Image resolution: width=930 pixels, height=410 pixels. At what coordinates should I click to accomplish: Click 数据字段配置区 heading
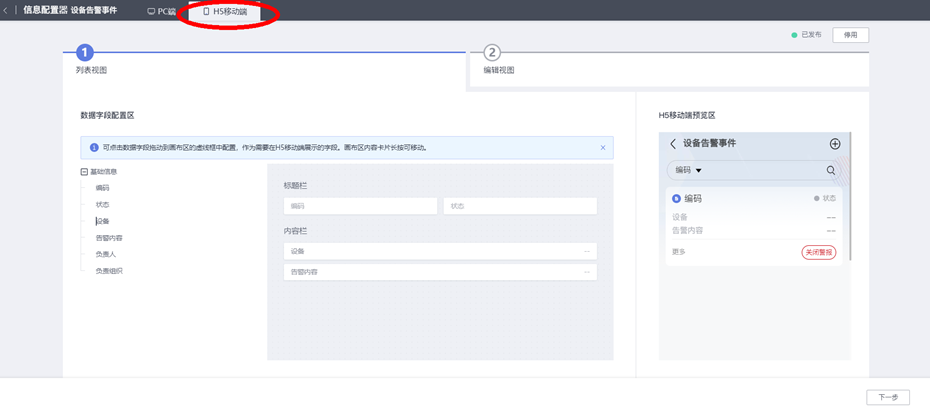tap(107, 116)
